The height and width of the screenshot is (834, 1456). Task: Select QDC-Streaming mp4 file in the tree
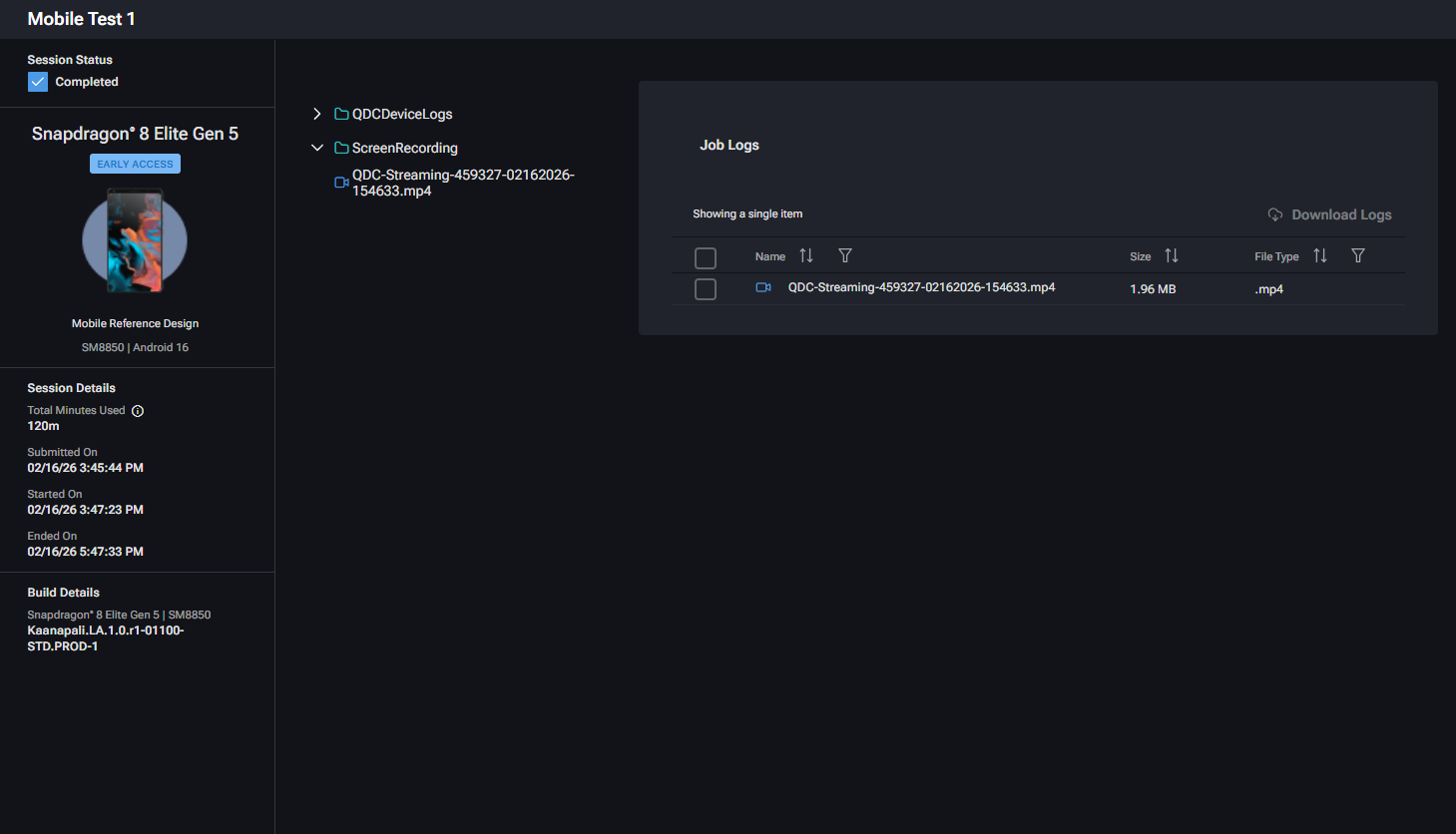[462, 183]
